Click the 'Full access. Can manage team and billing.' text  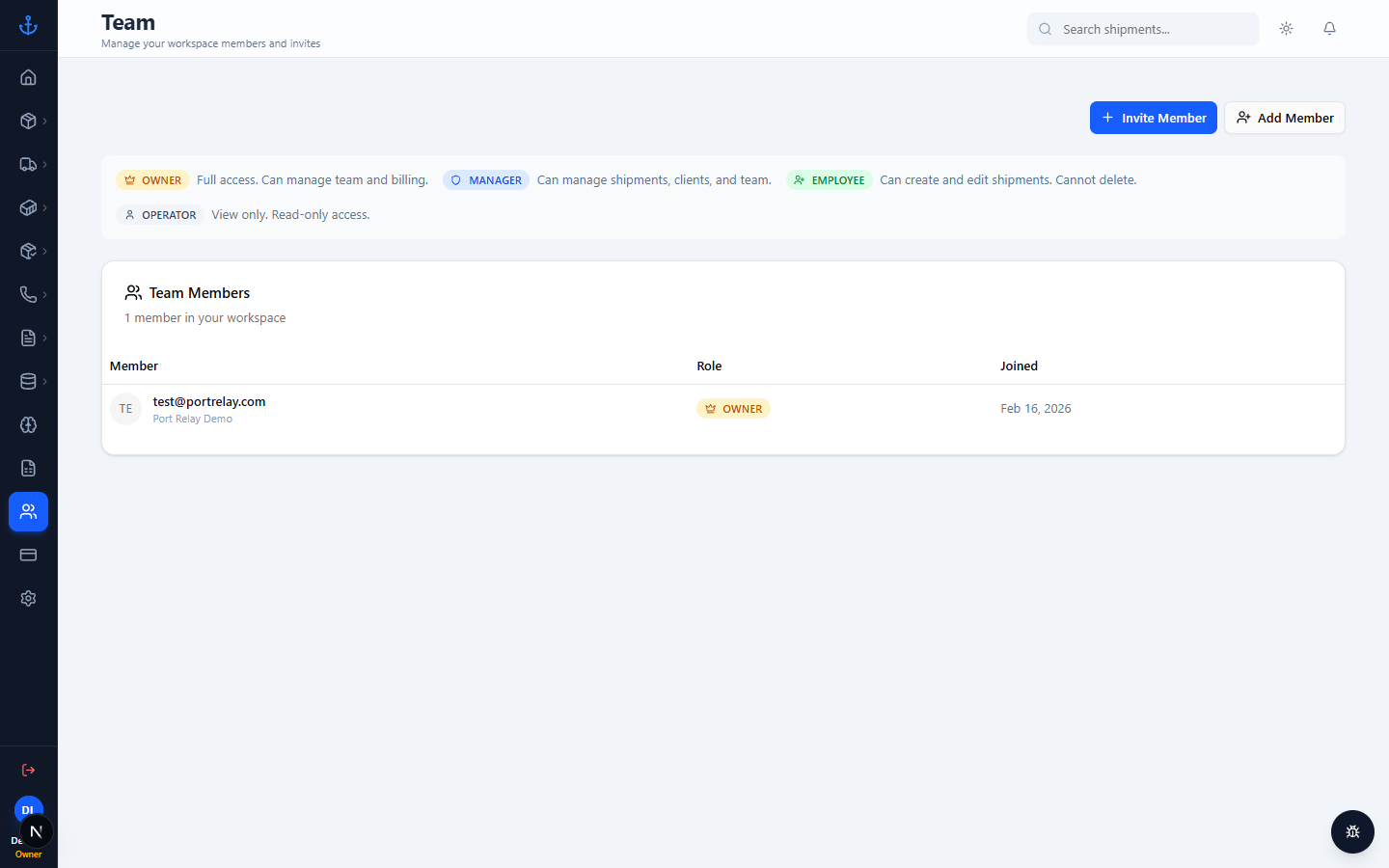coord(313,180)
